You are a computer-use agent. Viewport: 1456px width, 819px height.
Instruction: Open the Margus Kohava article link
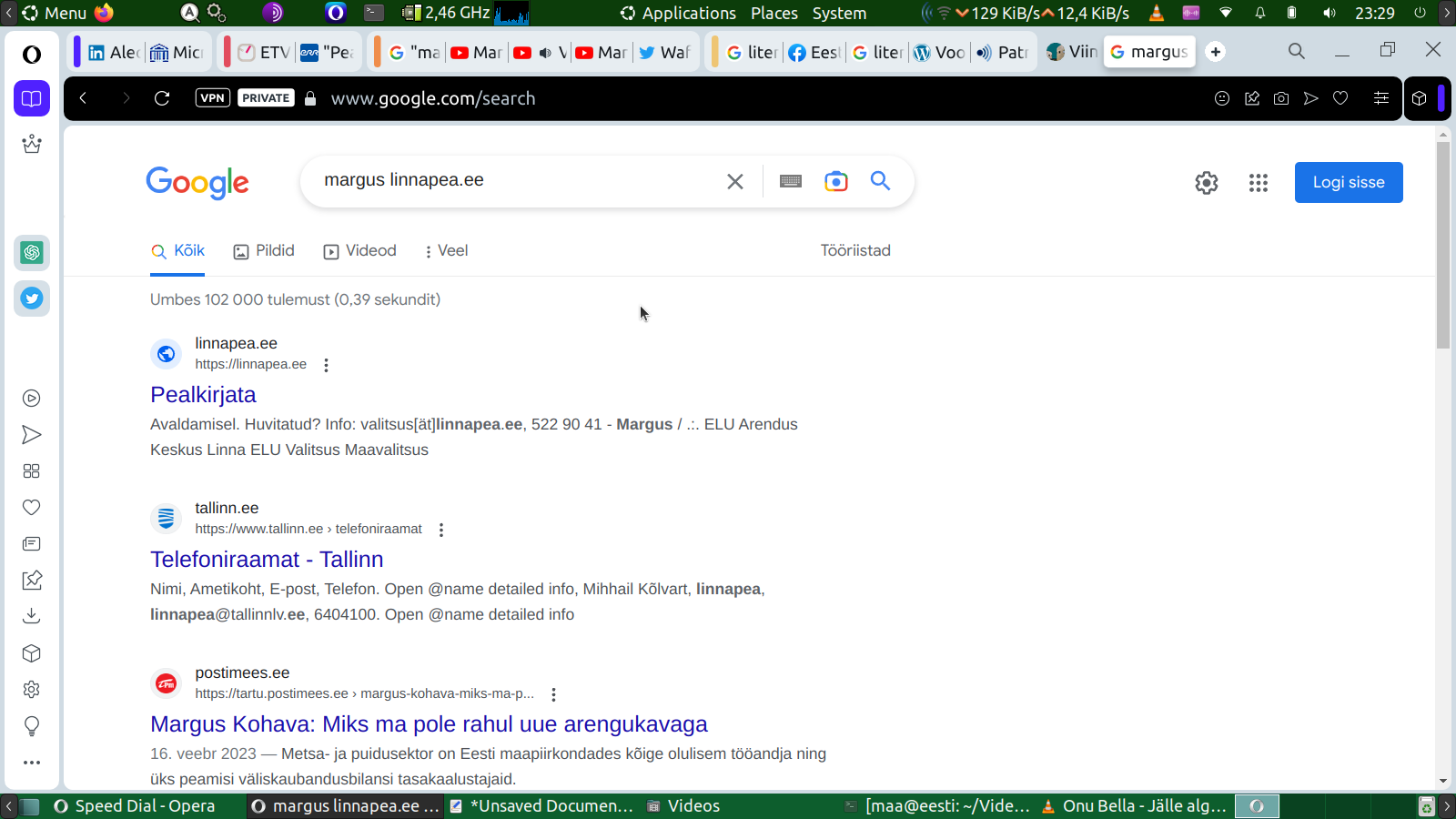point(429,724)
